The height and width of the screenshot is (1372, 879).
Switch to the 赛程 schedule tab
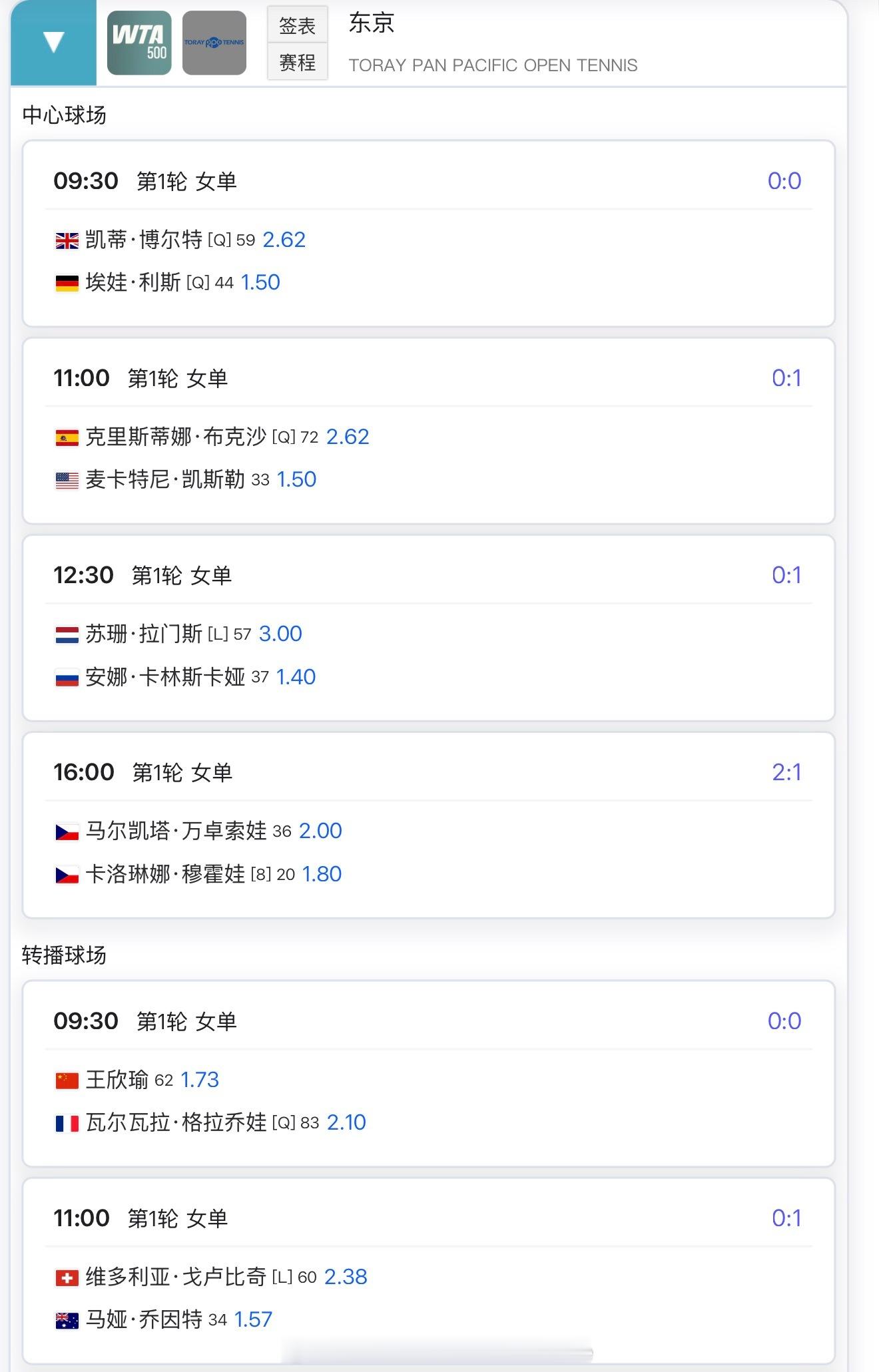(297, 63)
